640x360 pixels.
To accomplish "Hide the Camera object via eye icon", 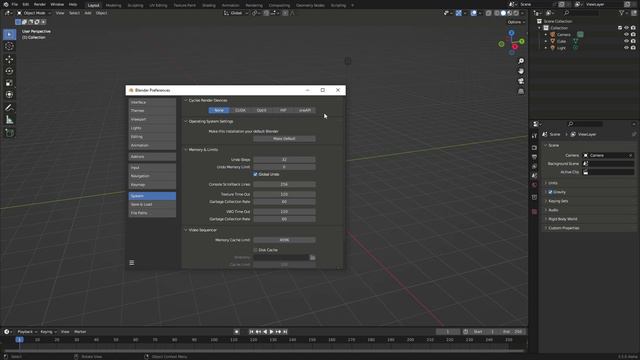I will click(x=626, y=35).
